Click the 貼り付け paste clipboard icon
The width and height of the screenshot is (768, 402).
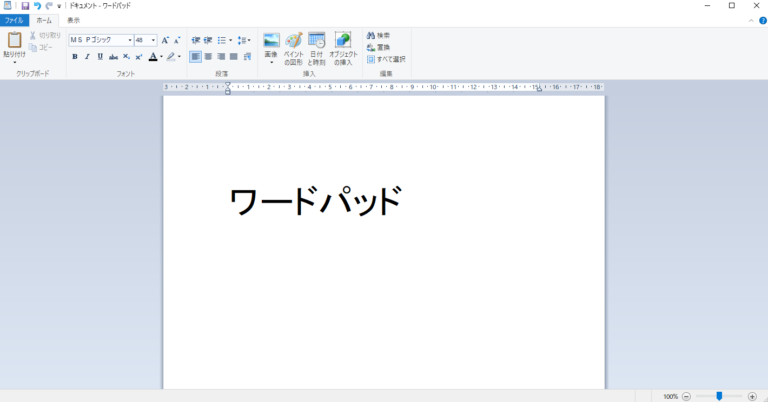[15, 40]
